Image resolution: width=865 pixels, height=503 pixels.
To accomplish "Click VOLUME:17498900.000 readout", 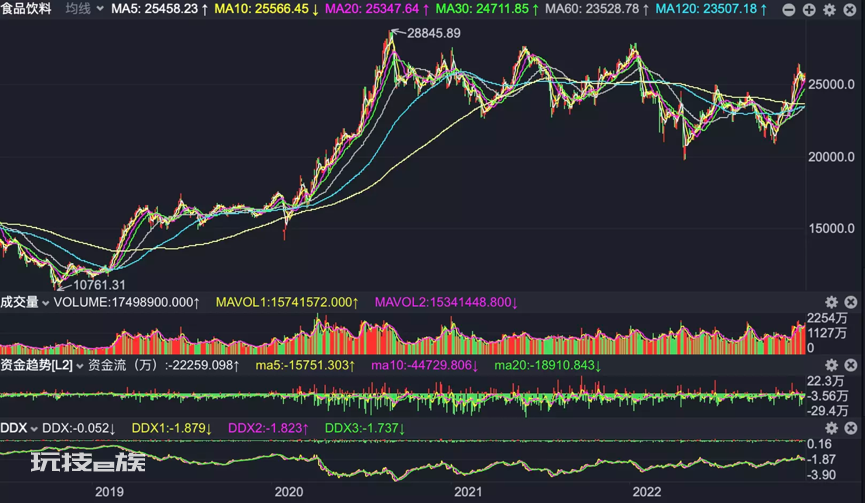I will click(126, 302).
